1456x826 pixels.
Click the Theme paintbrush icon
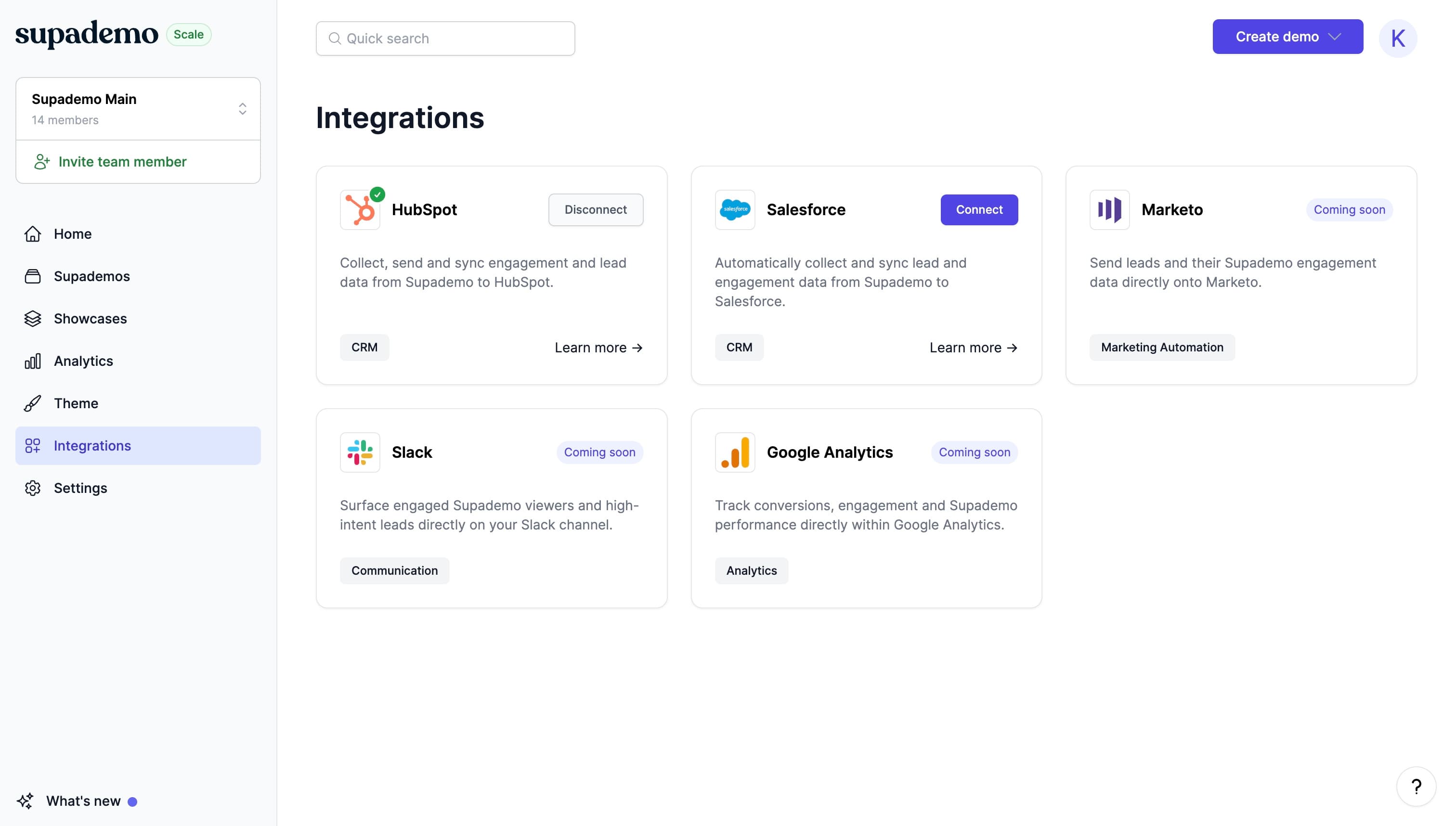pyautogui.click(x=32, y=403)
